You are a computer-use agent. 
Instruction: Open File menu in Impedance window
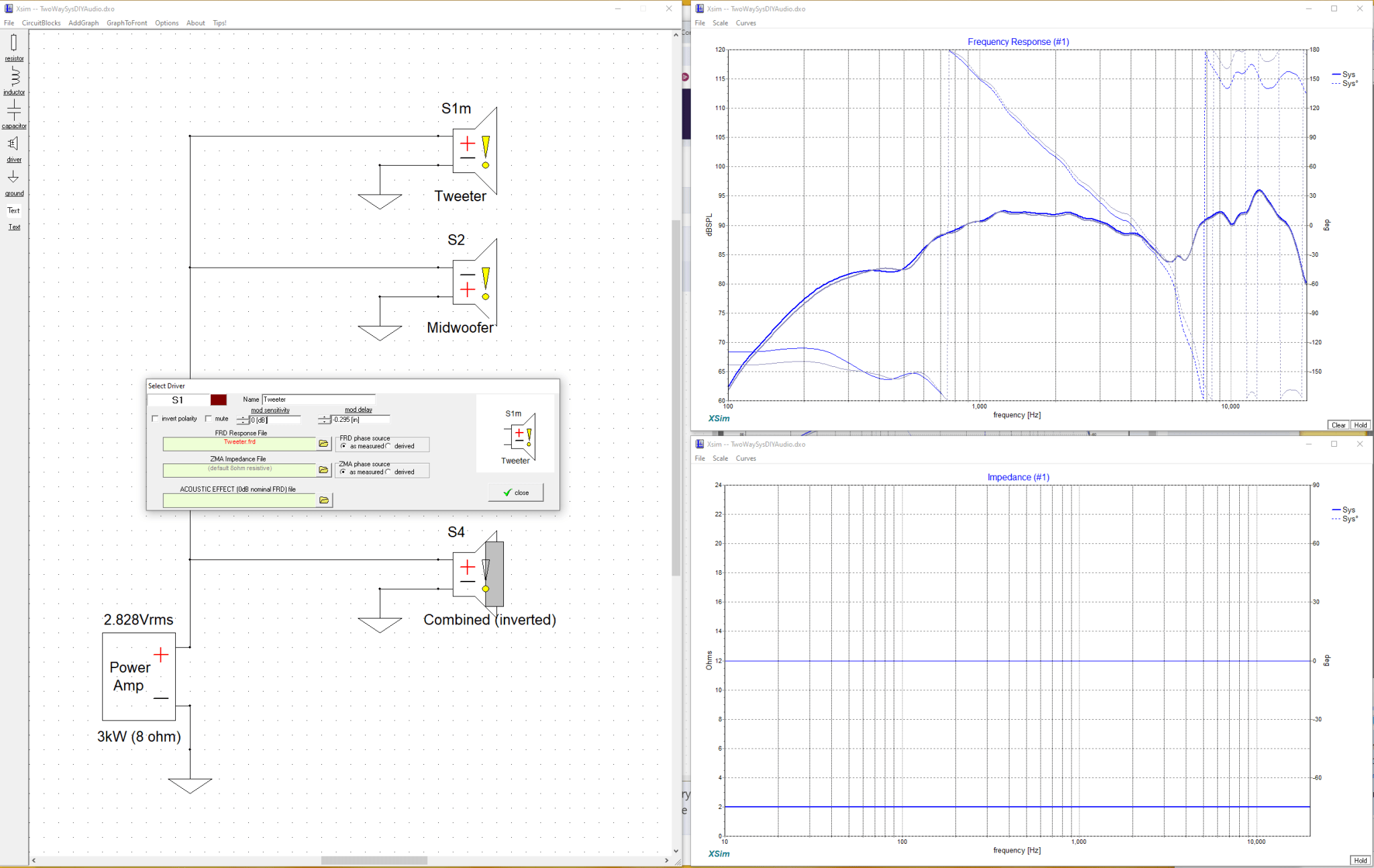coord(700,458)
